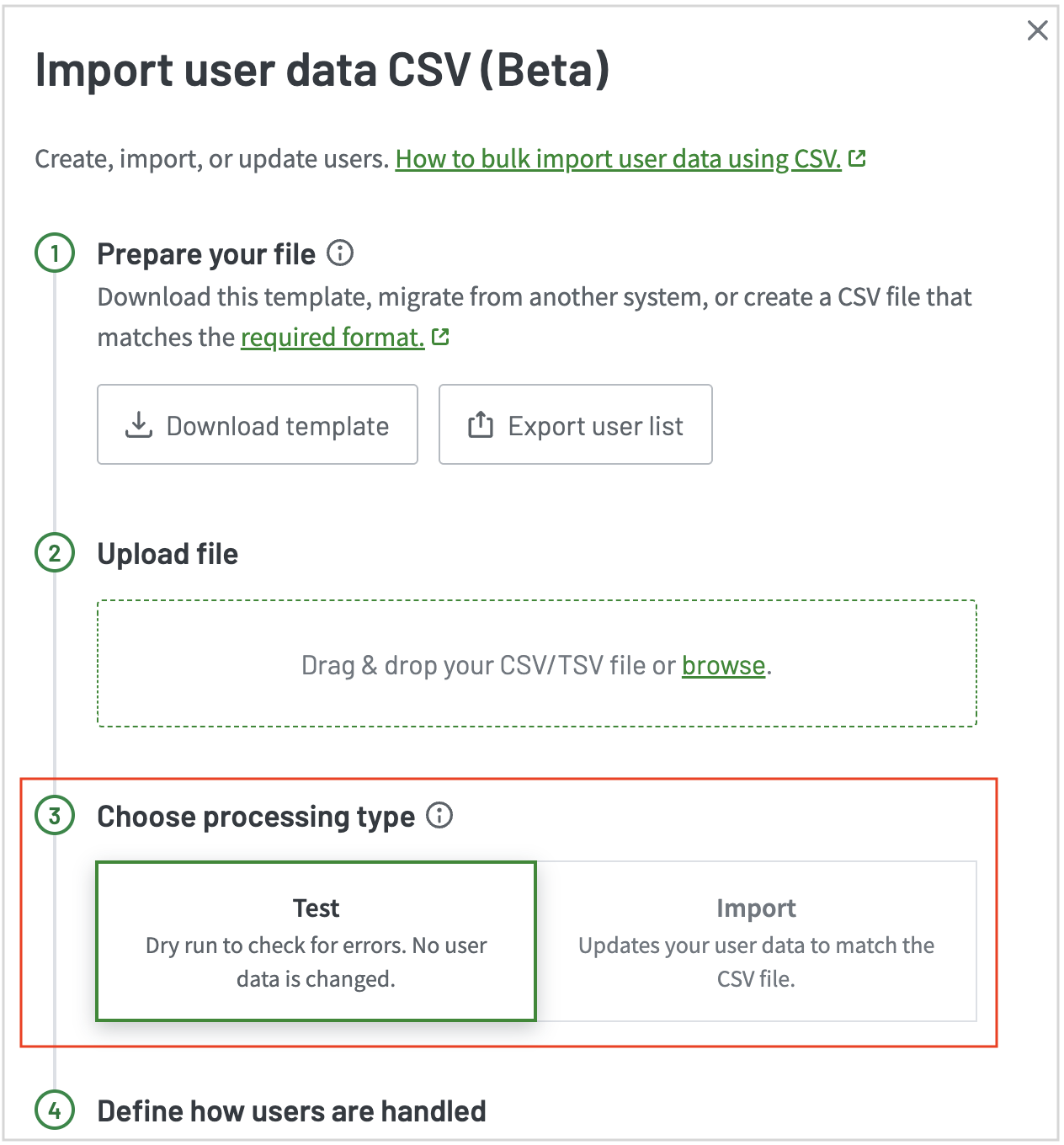This screenshot has height=1145, width=1064.
Task: Click the external-link icon after required format
Action: (x=441, y=337)
